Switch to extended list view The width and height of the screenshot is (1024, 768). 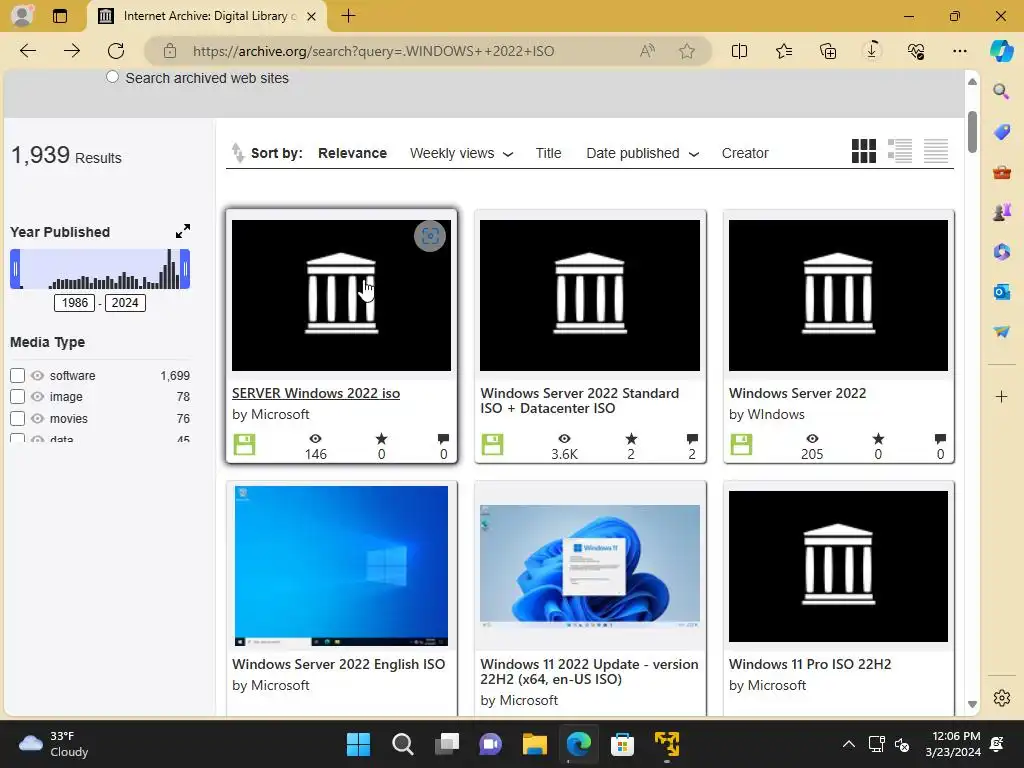(x=900, y=152)
